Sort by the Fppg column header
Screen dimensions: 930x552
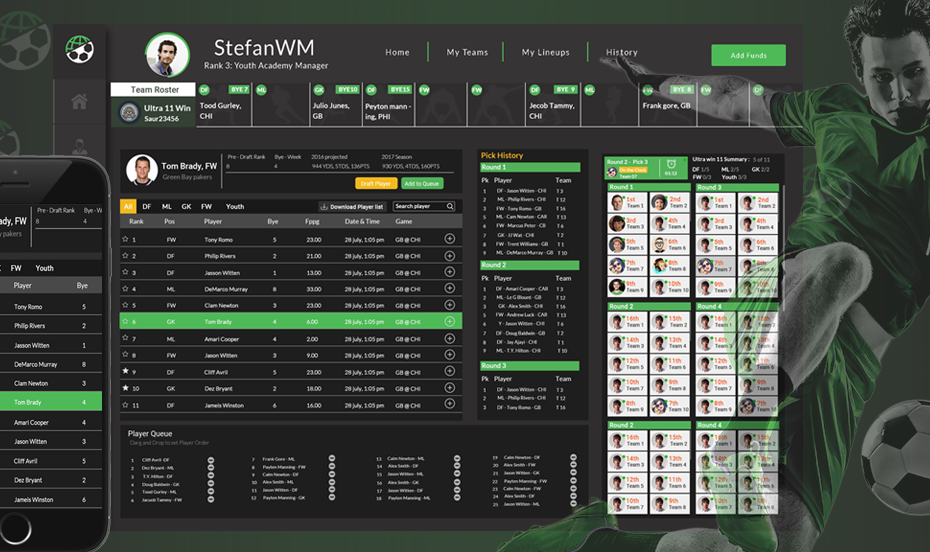coord(312,221)
